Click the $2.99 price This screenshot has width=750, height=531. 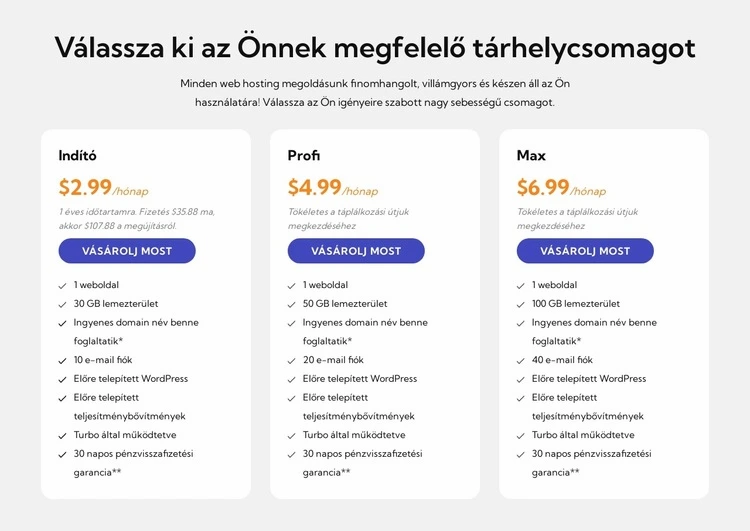86,187
